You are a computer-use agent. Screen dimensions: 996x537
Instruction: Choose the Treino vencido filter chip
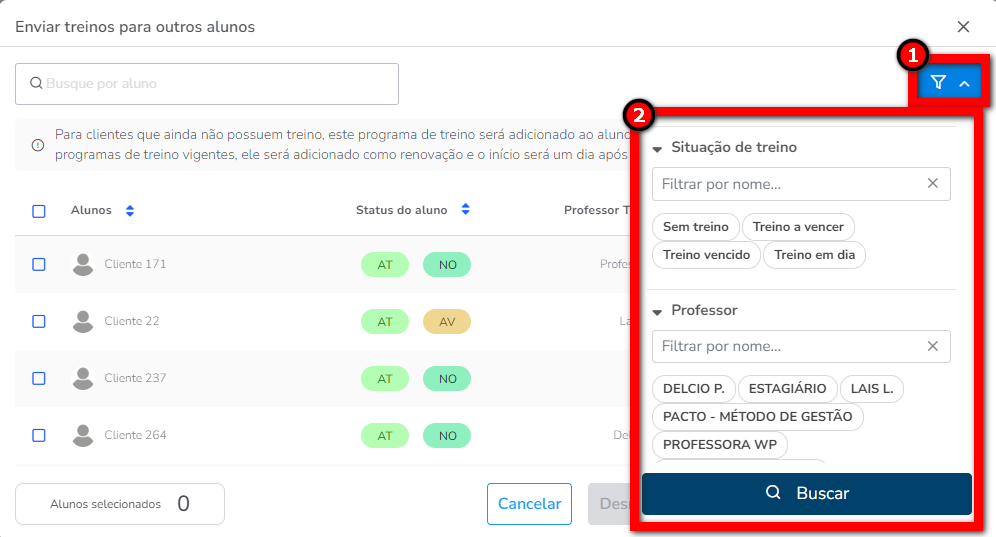(706, 255)
